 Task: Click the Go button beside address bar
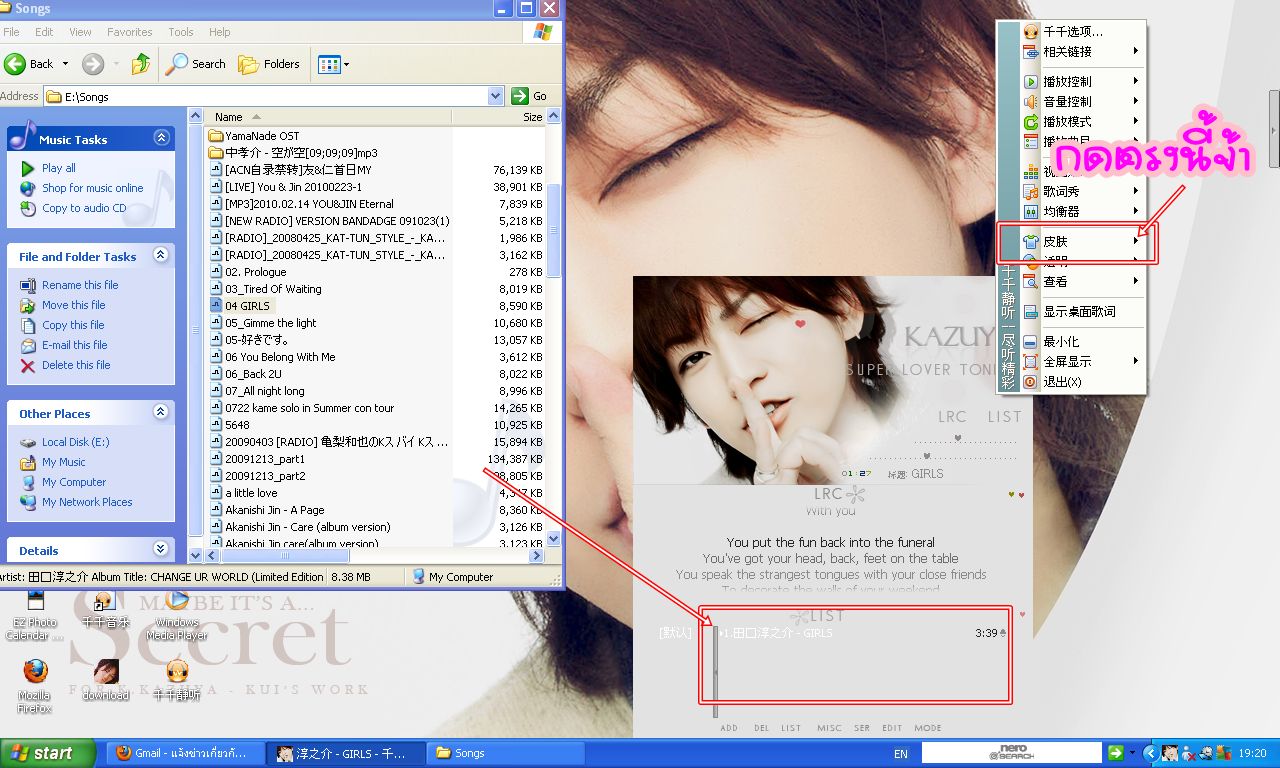(x=530, y=96)
